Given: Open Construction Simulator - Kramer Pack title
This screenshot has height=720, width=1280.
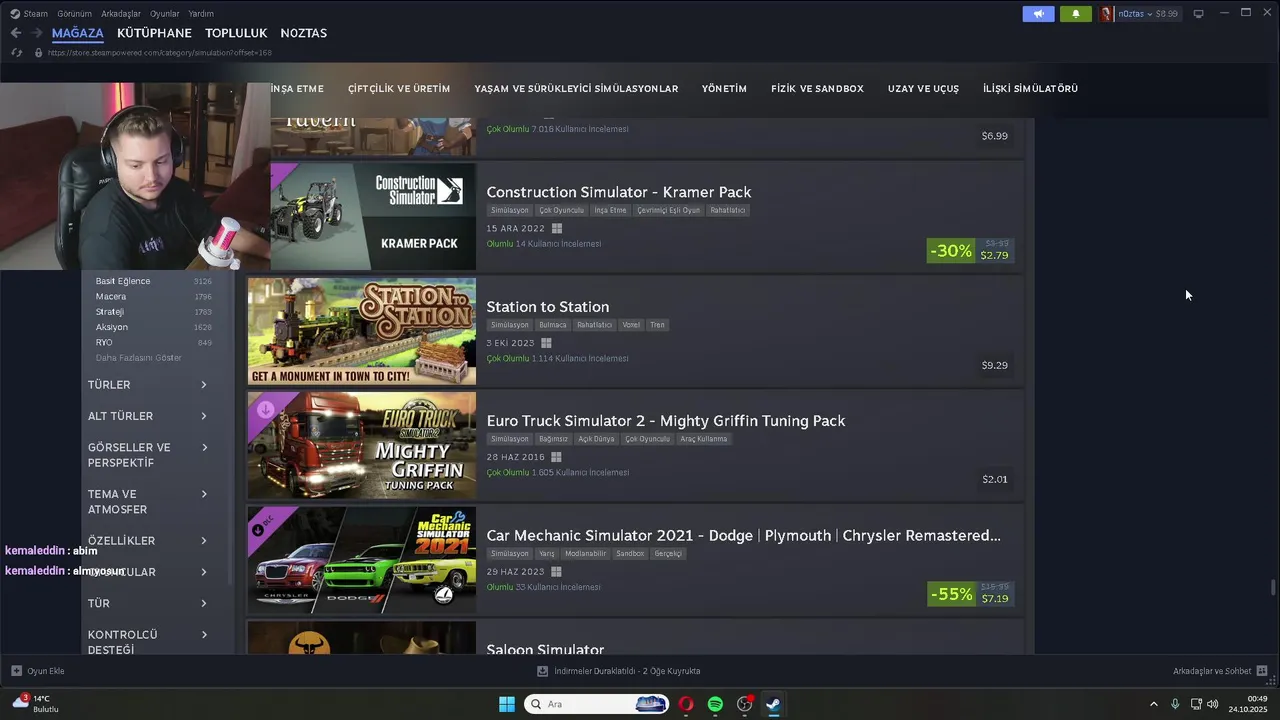Looking at the screenshot, I should point(619,192).
